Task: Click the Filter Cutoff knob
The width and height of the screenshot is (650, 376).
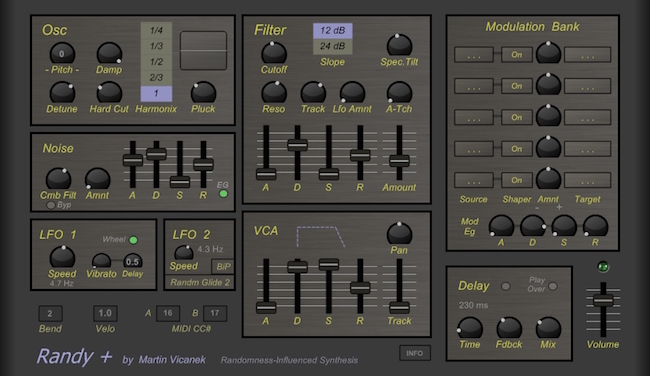Action: (x=274, y=53)
